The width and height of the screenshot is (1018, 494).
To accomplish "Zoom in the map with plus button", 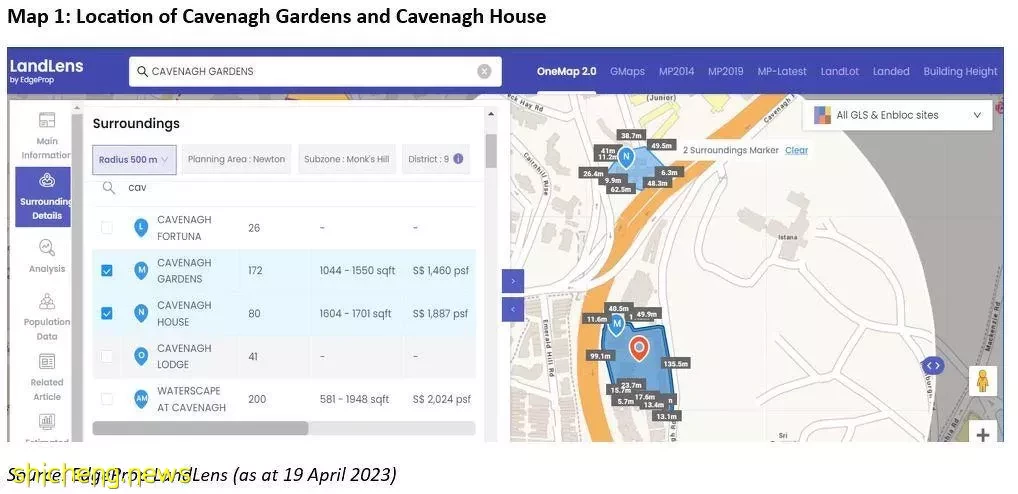I will pos(983,434).
